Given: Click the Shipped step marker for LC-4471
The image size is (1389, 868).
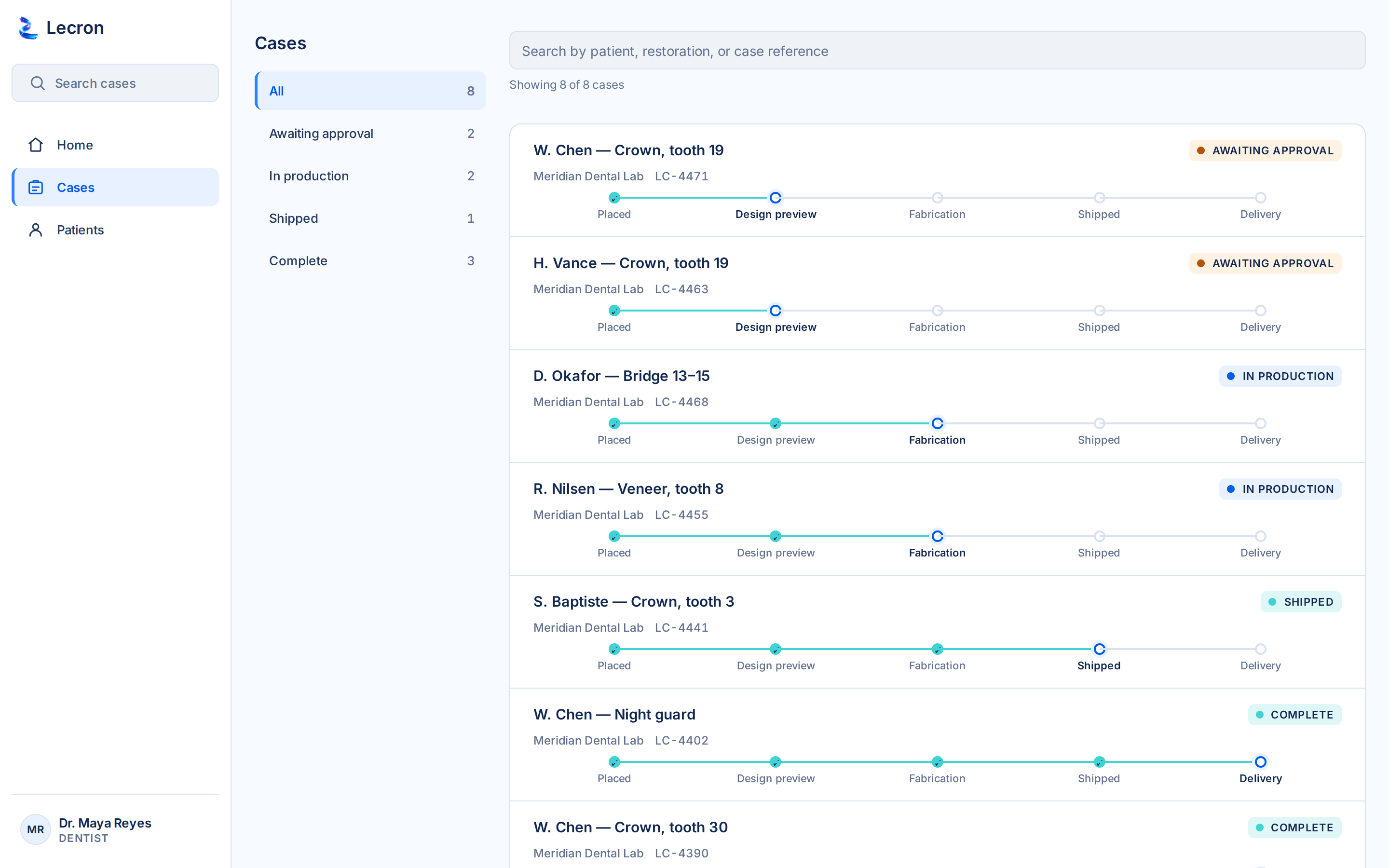Looking at the screenshot, I should click(1099, 198).
